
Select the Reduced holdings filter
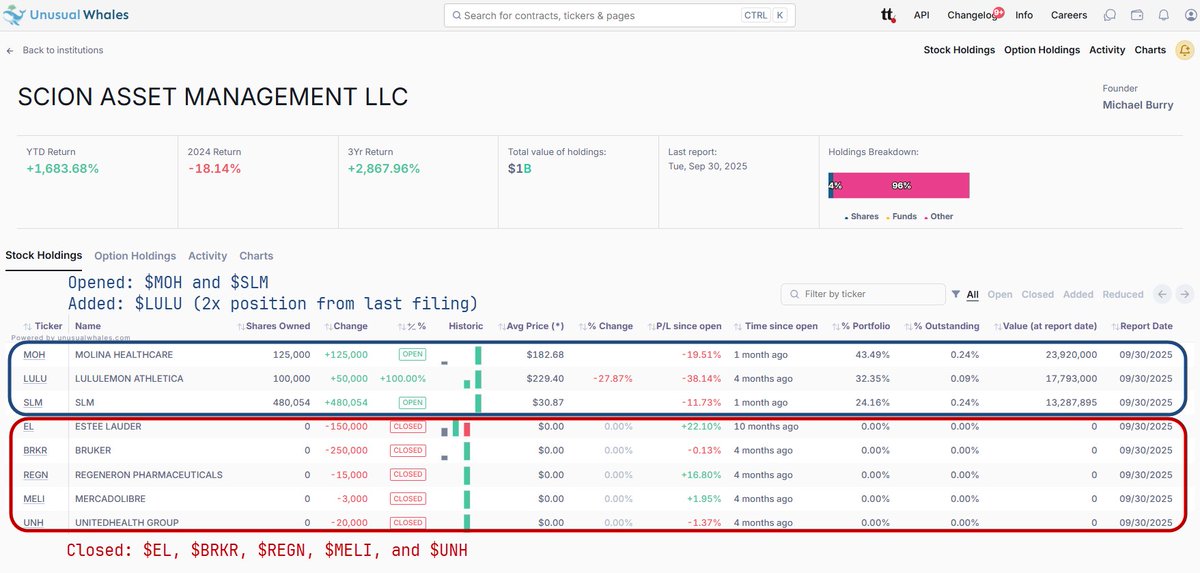tap(1123, 294)
